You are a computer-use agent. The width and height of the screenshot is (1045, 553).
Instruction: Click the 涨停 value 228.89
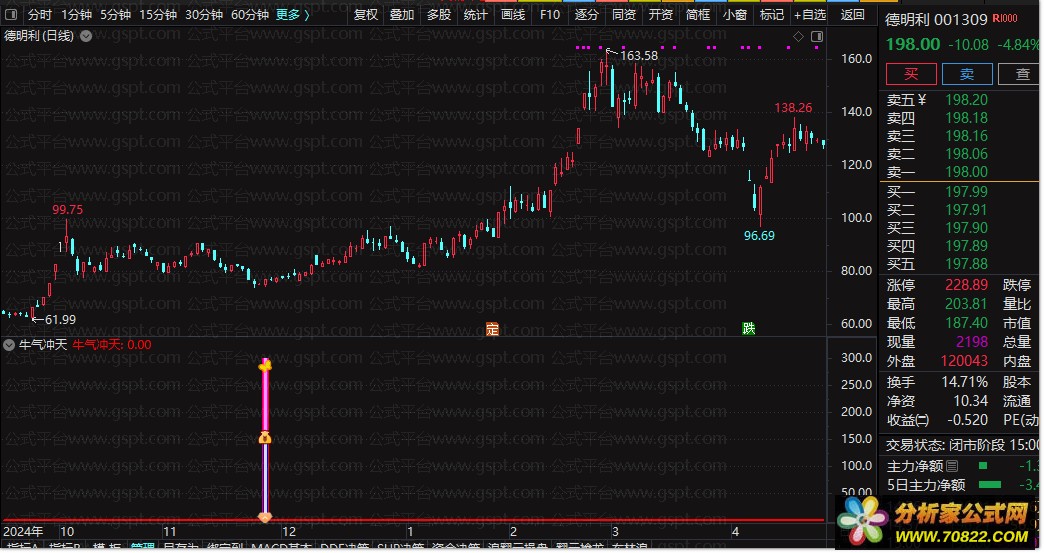pyautogui.click(x=966, y=285)
